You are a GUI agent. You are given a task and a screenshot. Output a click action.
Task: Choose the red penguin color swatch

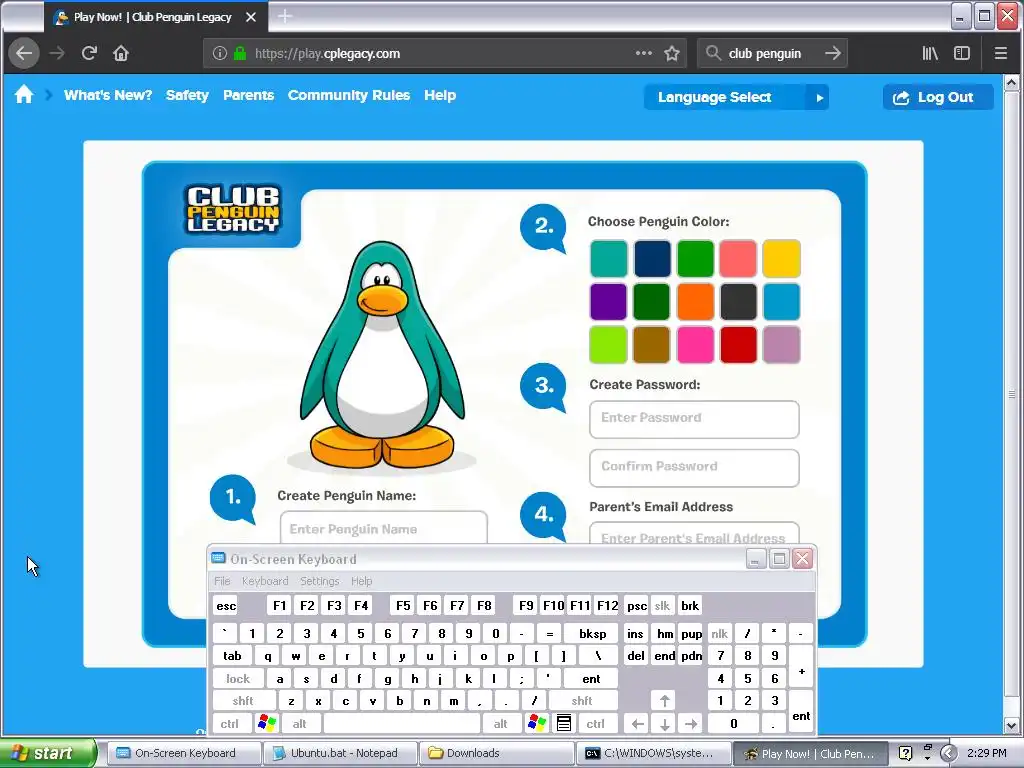pos(738,344)
